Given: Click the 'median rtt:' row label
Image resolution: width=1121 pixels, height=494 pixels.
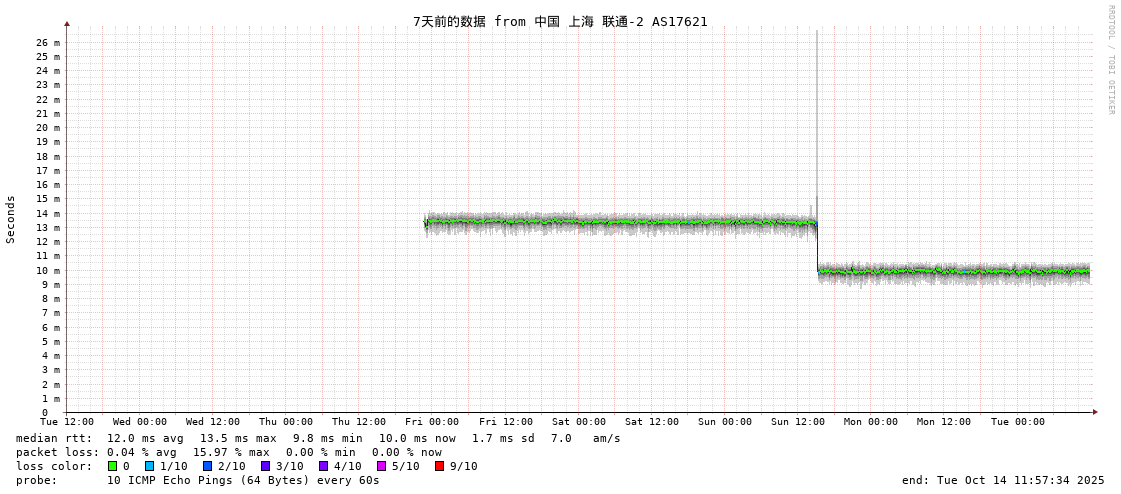Looking at the screenshot, I should tap(54, 438).
